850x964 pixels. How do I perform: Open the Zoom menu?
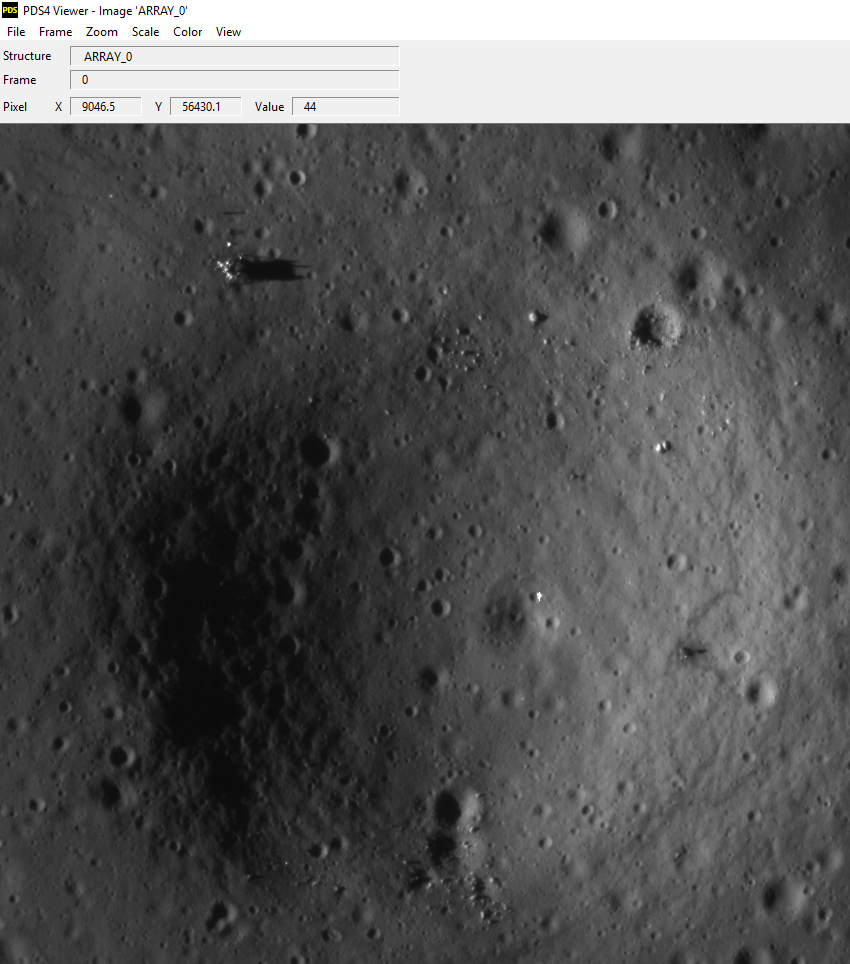pos(101,32)
